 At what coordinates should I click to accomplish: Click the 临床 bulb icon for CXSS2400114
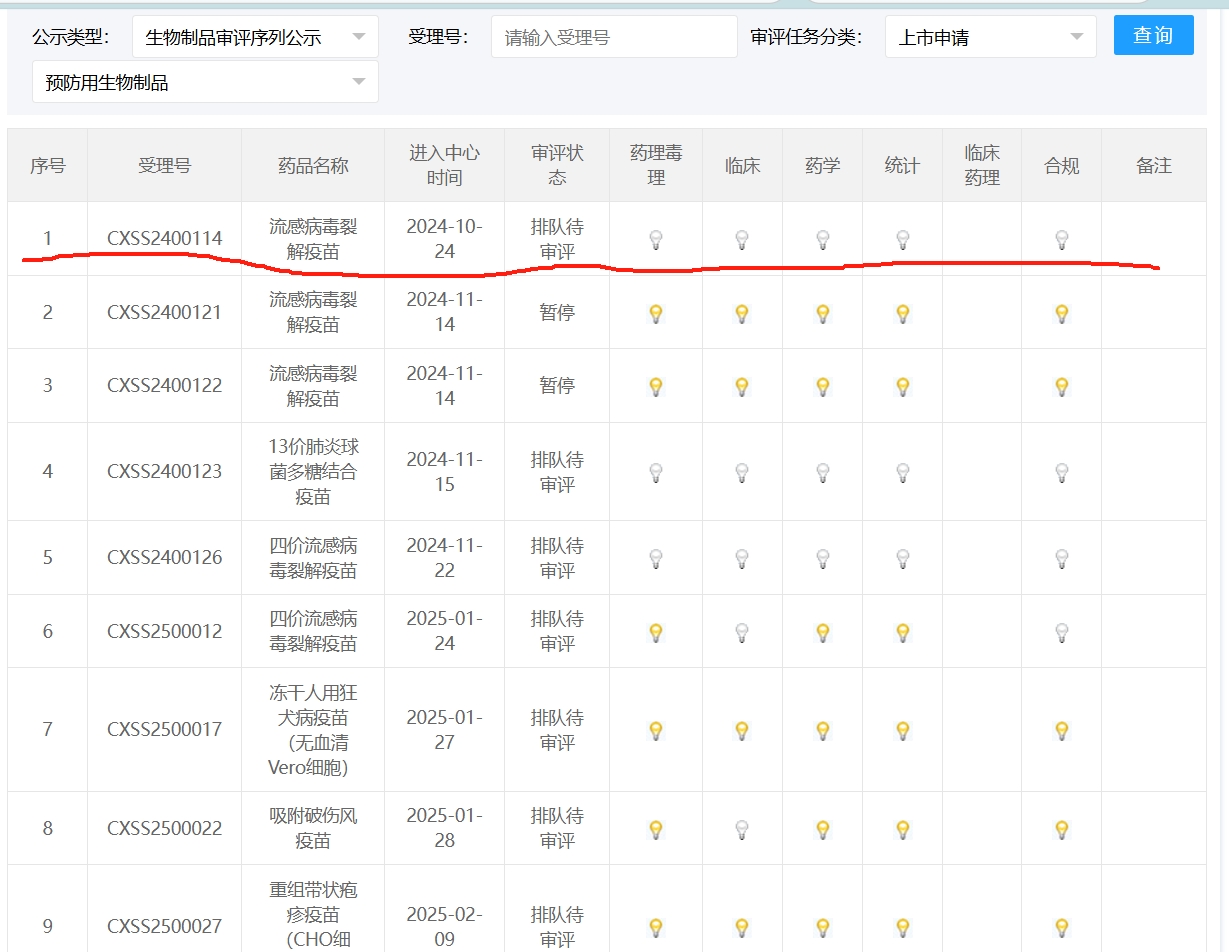742,239
